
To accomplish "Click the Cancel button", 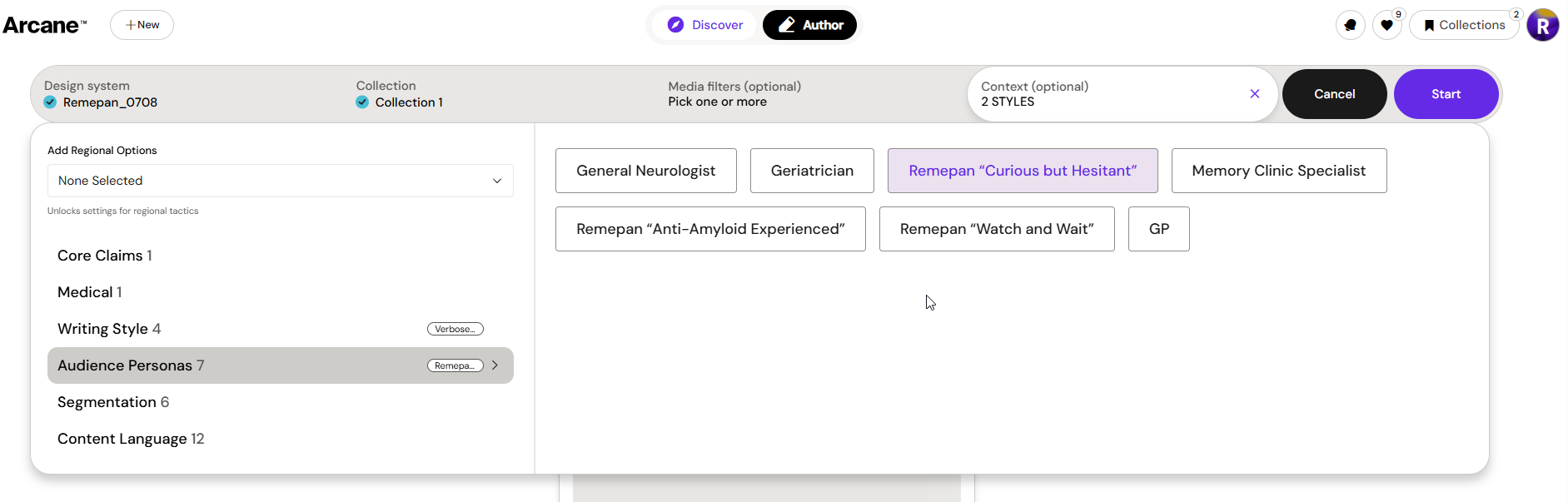I will coord(1334,94).
